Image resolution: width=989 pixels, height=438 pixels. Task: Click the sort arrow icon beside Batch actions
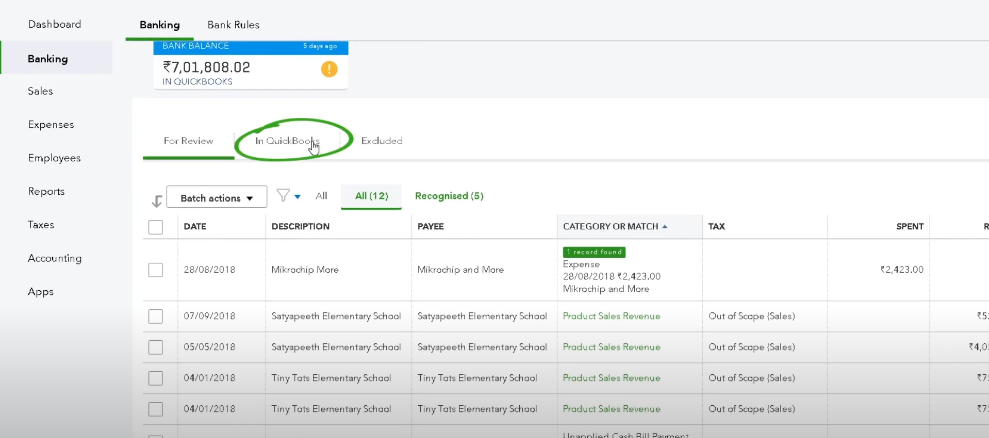click(x=156, y=200)
